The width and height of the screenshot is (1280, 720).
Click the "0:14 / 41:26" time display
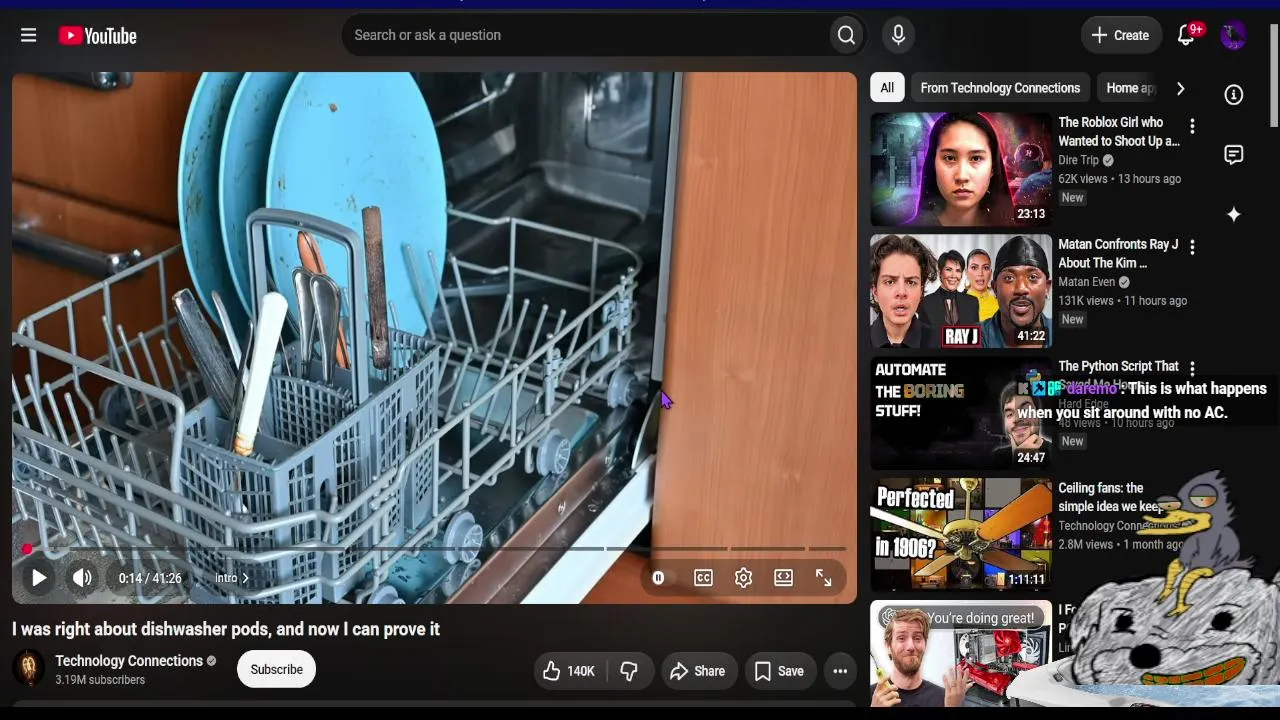point(150,578)
